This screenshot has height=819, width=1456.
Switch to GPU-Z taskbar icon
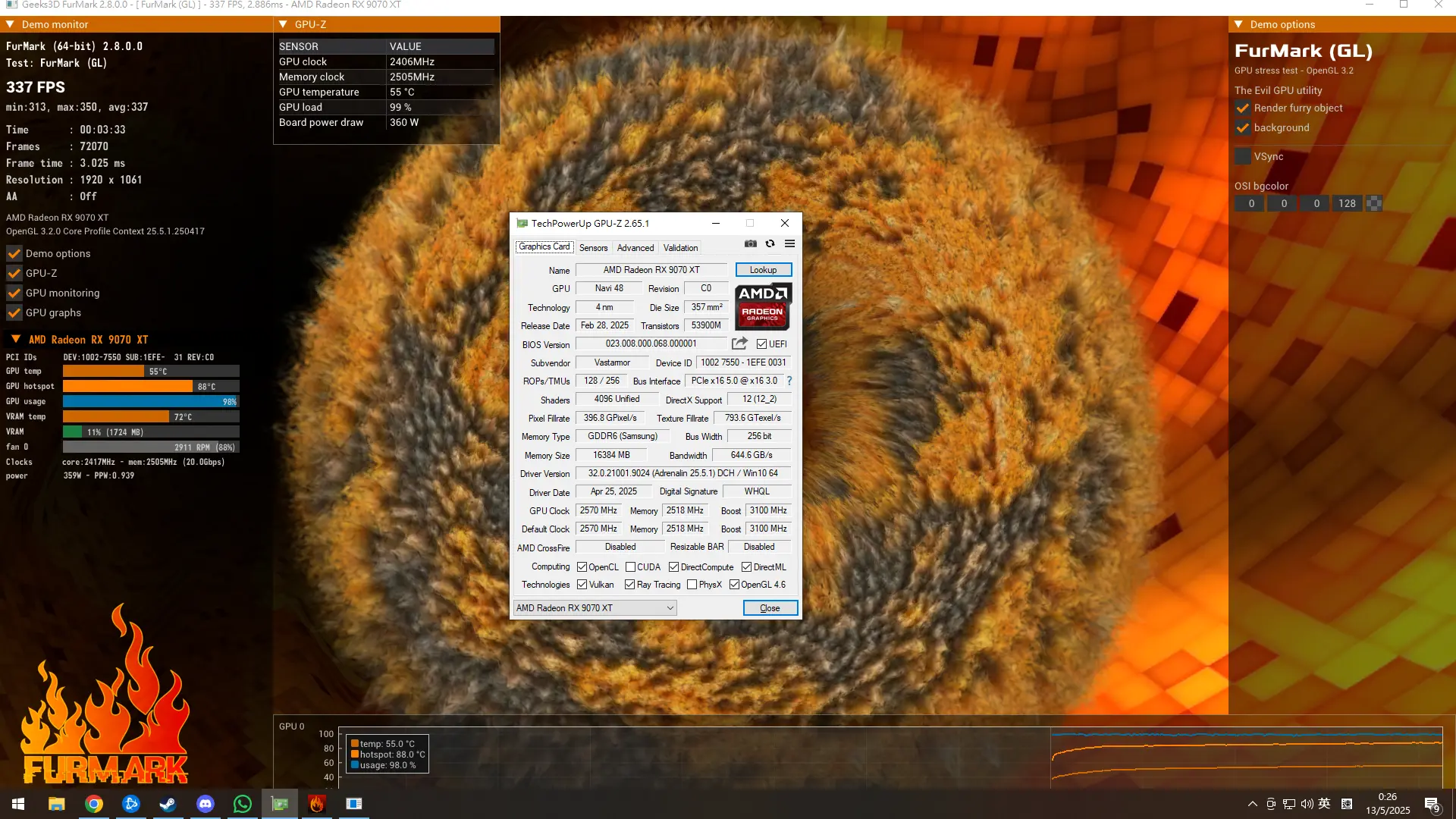pos(280,804)
